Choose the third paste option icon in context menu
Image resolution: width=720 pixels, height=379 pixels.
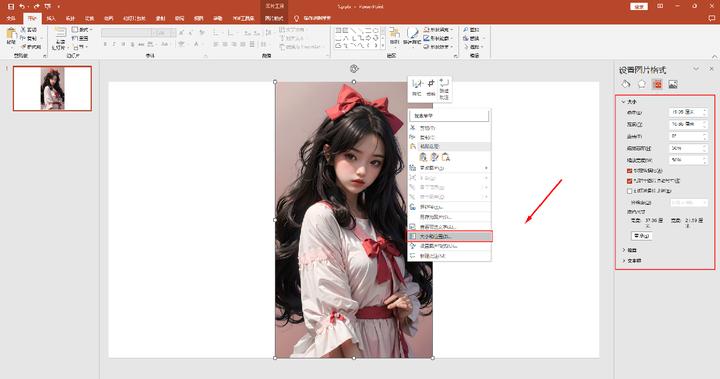tap(445, 157)
